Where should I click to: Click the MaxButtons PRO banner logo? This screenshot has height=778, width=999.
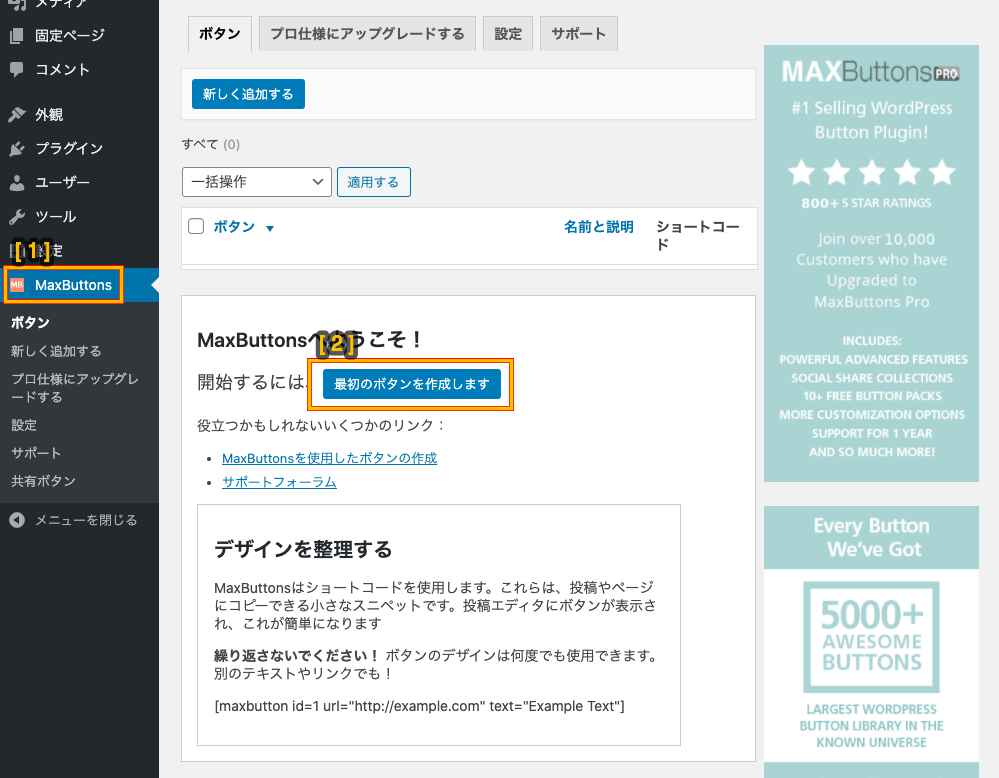[x=871, y=71]
